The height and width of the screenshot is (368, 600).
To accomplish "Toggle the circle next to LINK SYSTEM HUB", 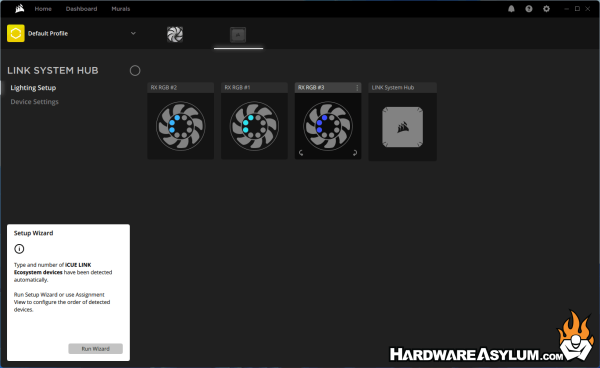I will [x=135, y=71].
